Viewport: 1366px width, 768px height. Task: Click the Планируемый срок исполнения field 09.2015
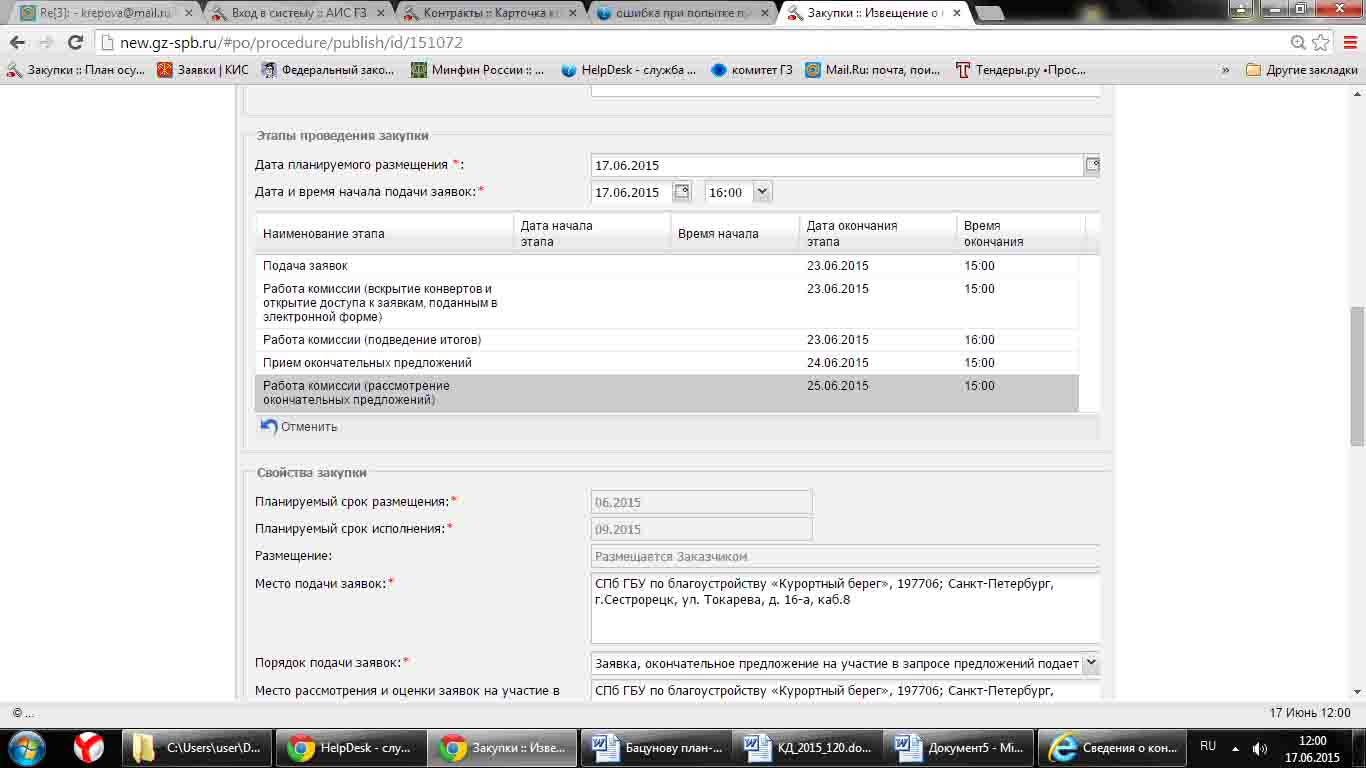pyautogui.click(x=701, y=529)
